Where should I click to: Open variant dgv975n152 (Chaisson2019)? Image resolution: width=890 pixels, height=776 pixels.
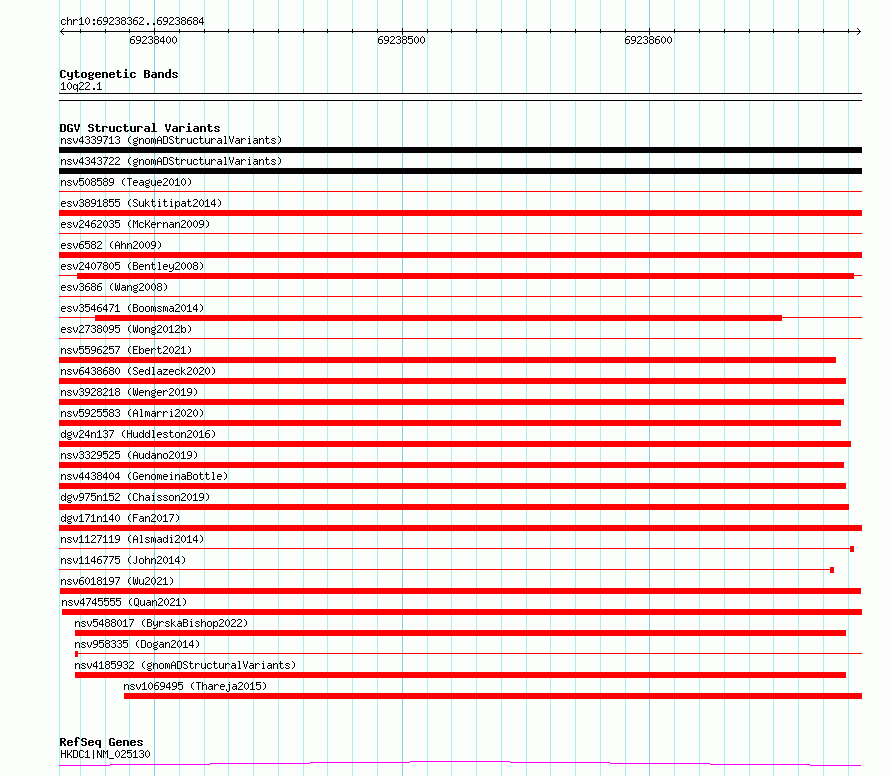[x=135, y=497]
